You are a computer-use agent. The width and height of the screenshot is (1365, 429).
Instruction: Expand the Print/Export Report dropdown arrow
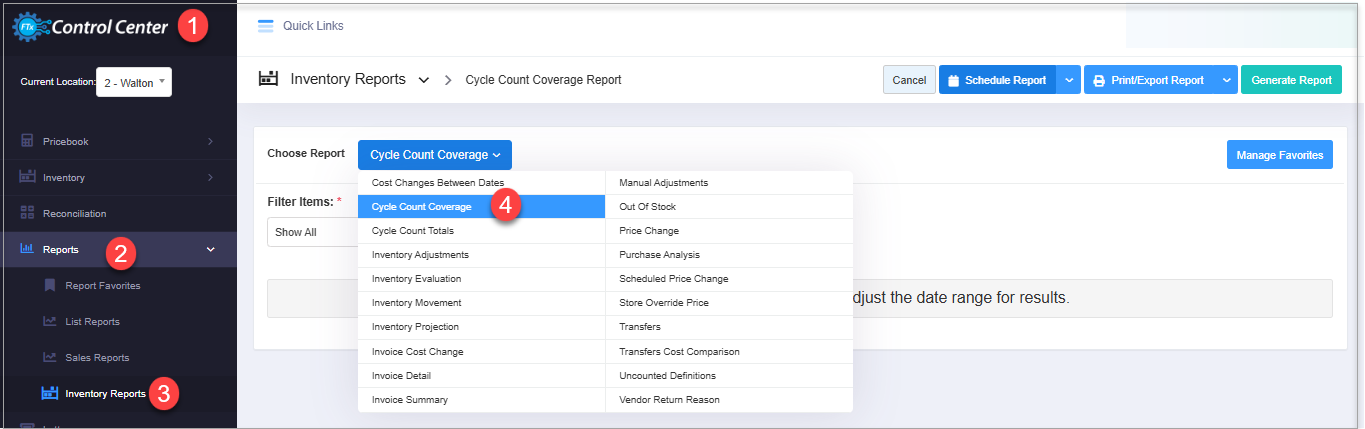[x=1226, y=80]
